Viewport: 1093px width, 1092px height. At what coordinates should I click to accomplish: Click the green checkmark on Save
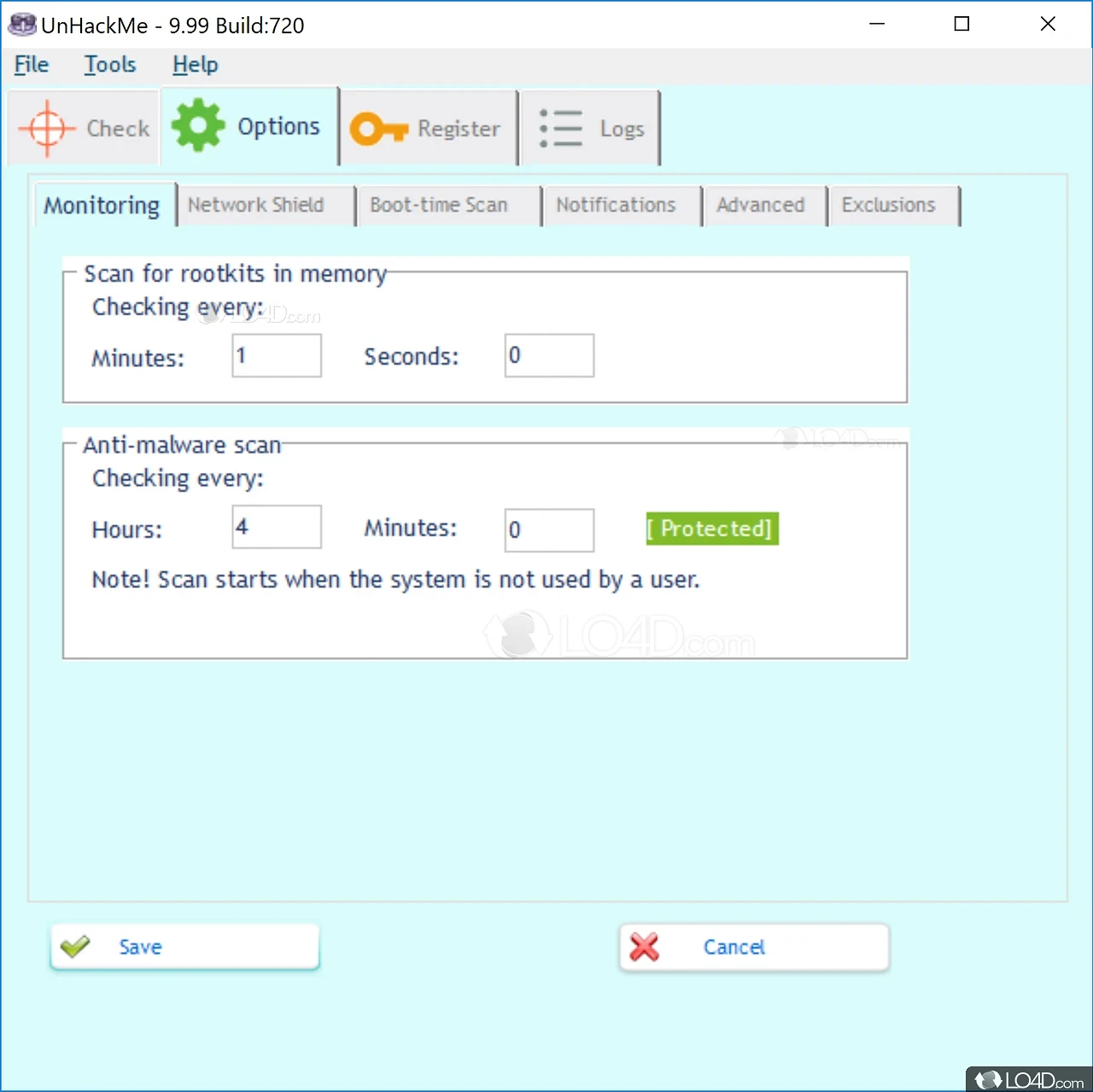[75, 946]
